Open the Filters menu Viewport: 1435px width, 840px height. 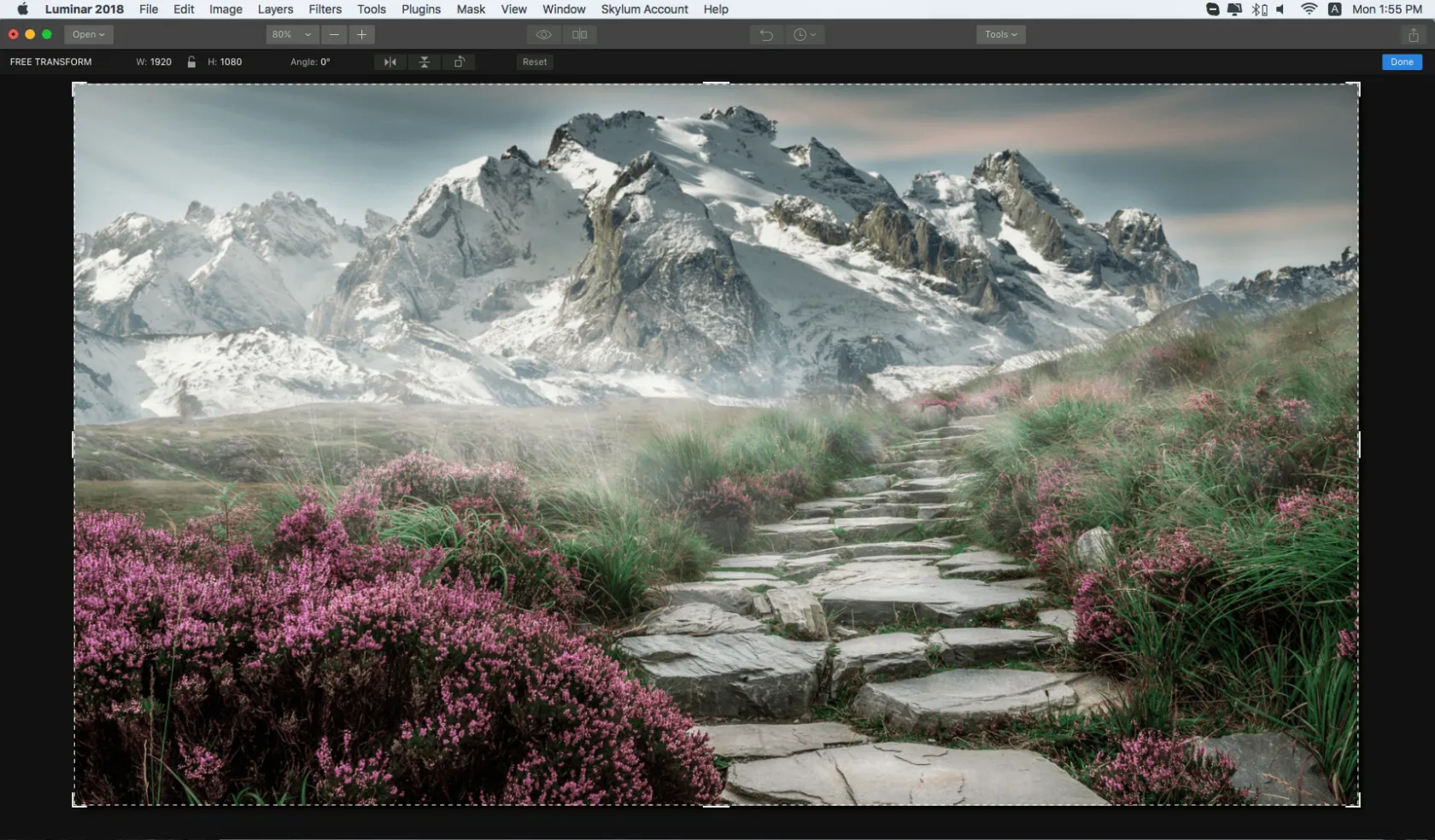(x=325, y=9)
